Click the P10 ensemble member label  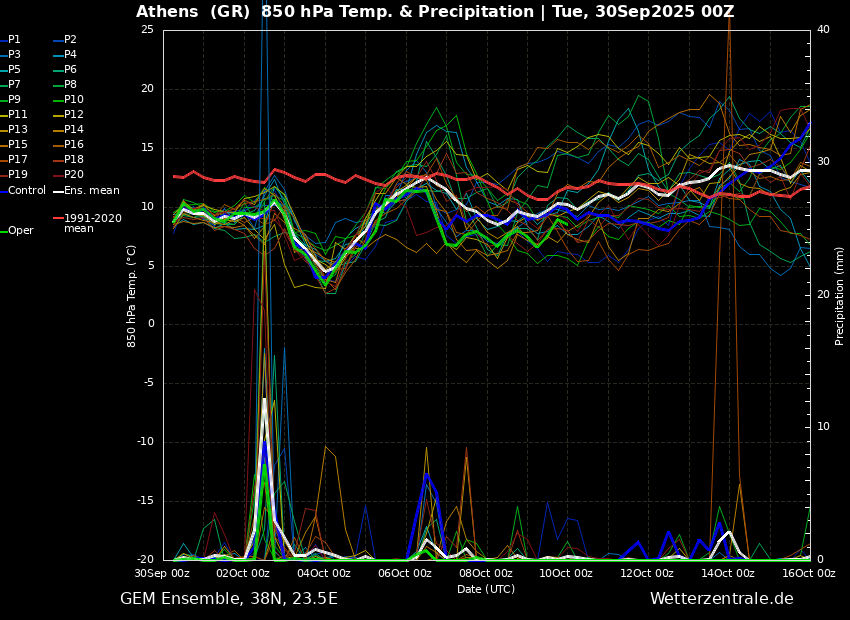tap(73, 100)
